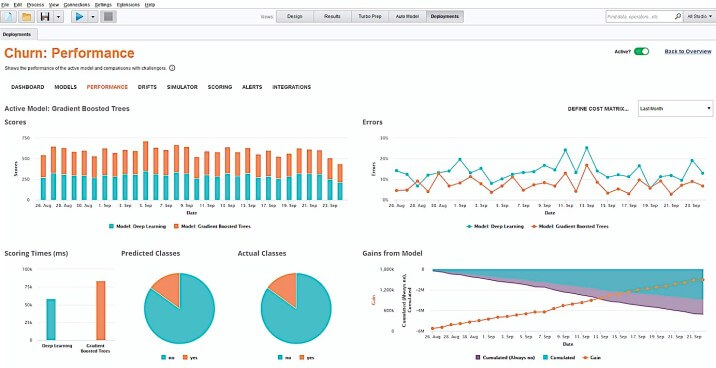Toggle 'no' legend under Actual Classes
This screenshot has width=716, height=368.
coord(283,357)
